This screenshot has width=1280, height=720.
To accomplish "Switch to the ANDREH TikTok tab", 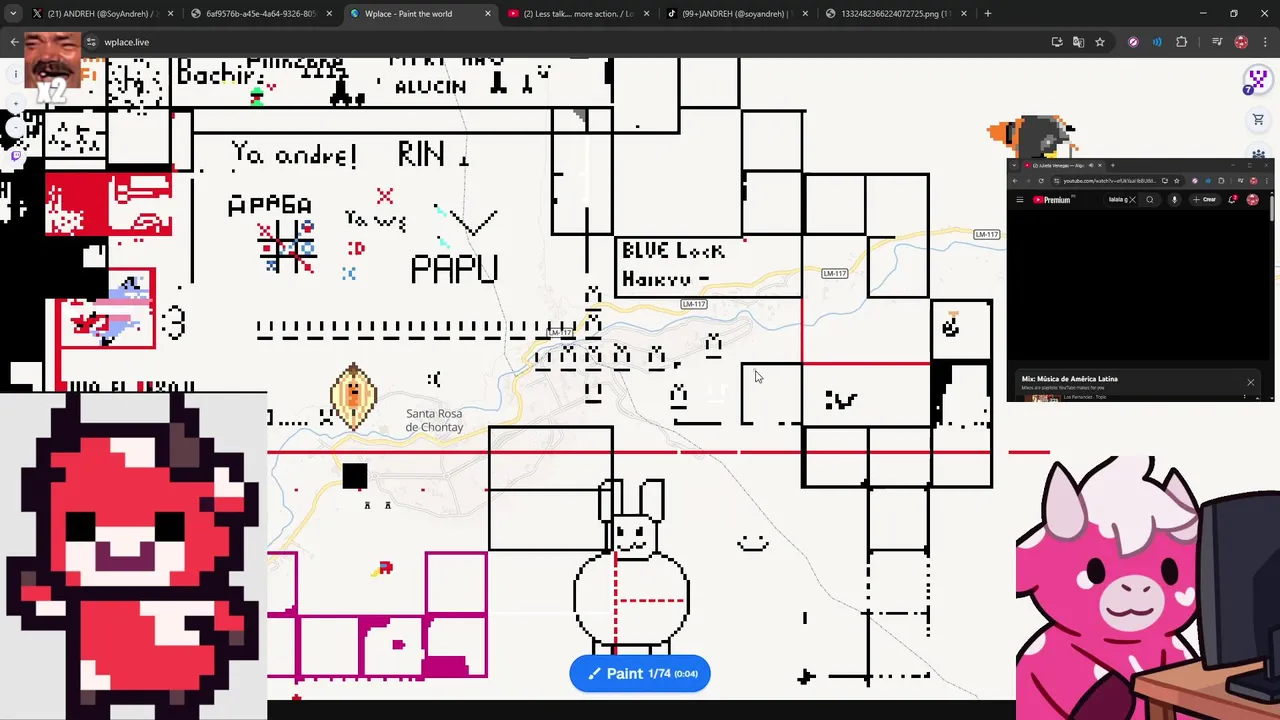I will click(737, 14).
